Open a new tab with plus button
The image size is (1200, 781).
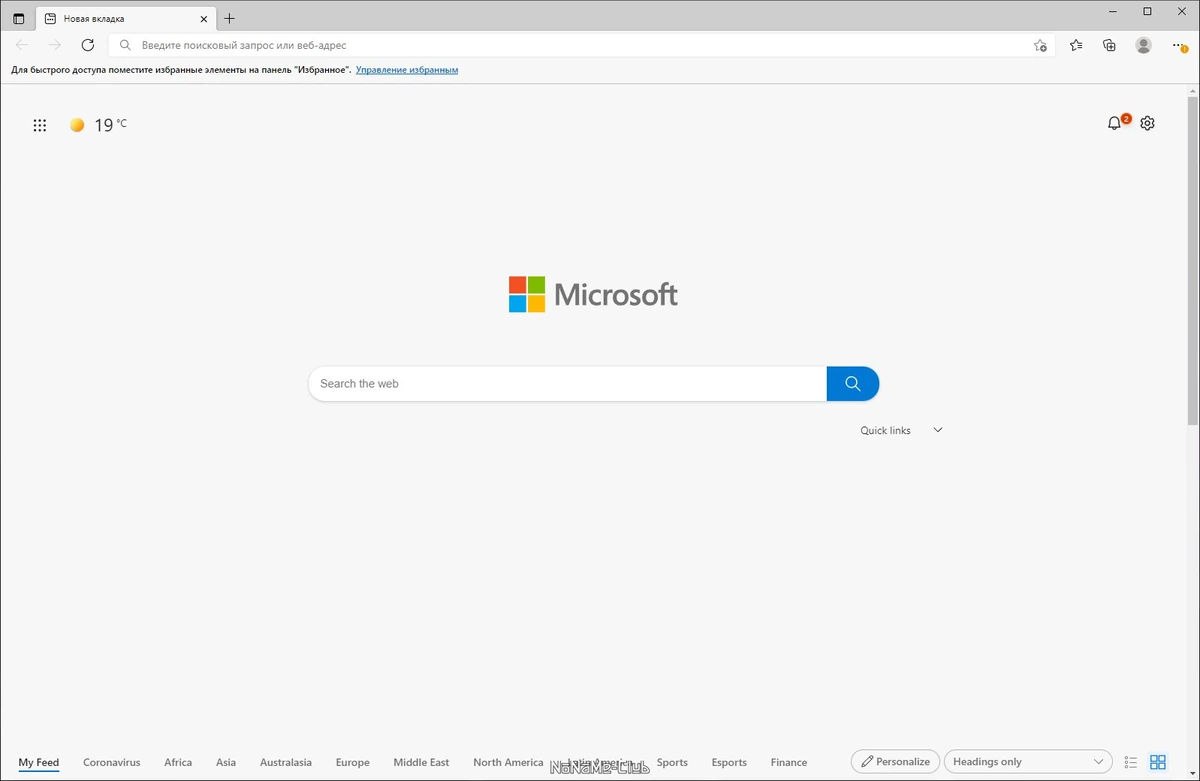229,18
